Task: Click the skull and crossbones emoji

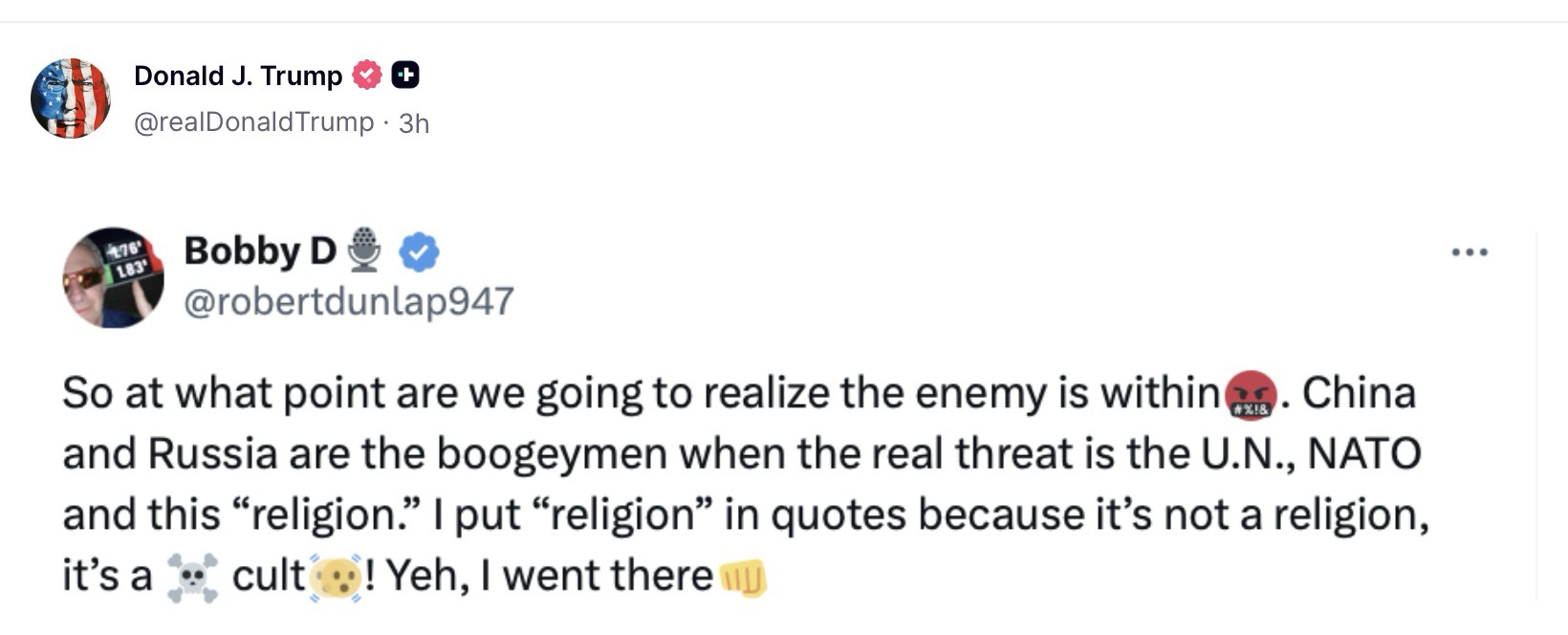Action: click(192, 577)
